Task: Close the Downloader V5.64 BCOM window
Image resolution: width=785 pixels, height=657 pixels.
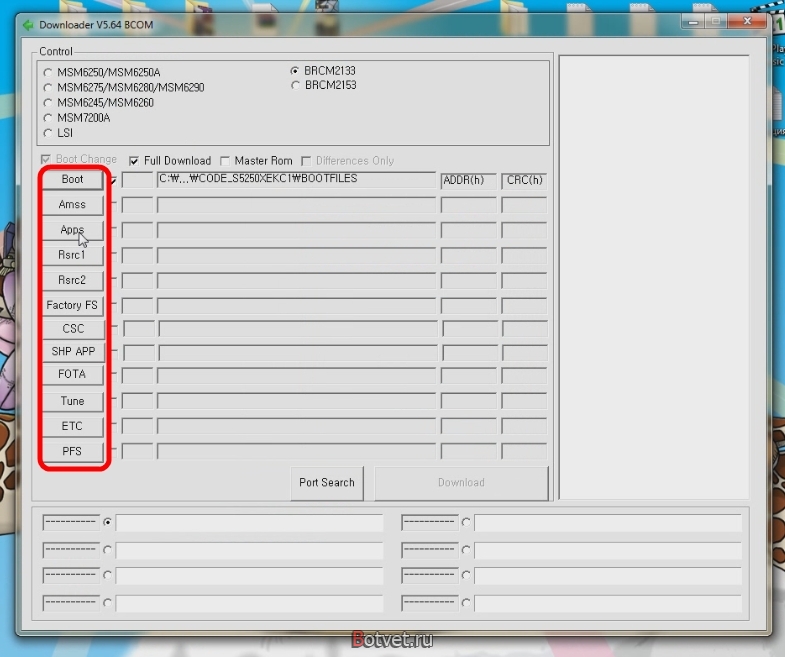Action: click(747, 21)
